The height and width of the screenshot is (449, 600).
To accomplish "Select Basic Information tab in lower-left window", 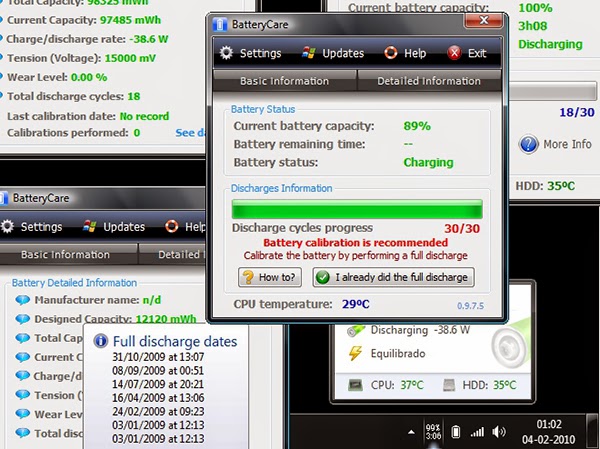I will point(65,254).
